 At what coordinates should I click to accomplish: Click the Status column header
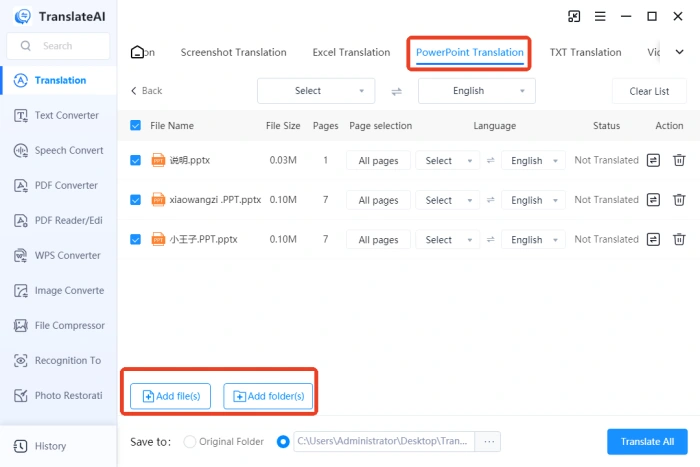(x=606, y=126)
